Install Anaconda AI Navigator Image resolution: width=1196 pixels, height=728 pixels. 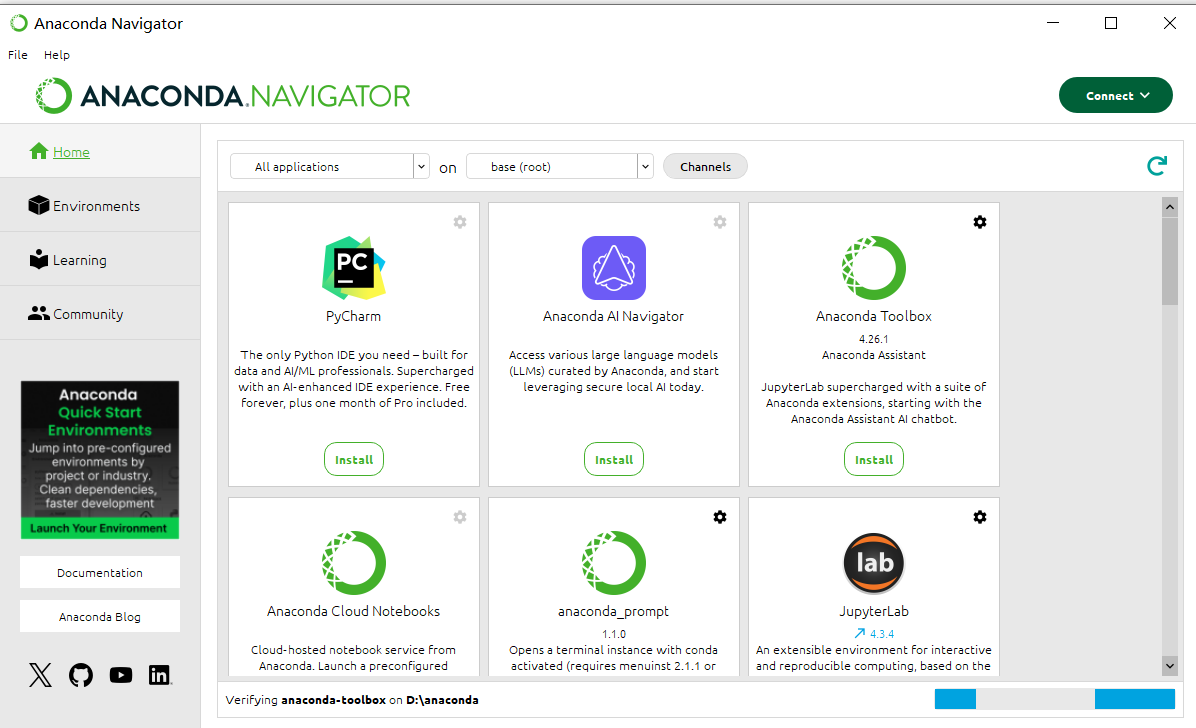point(614,459)
